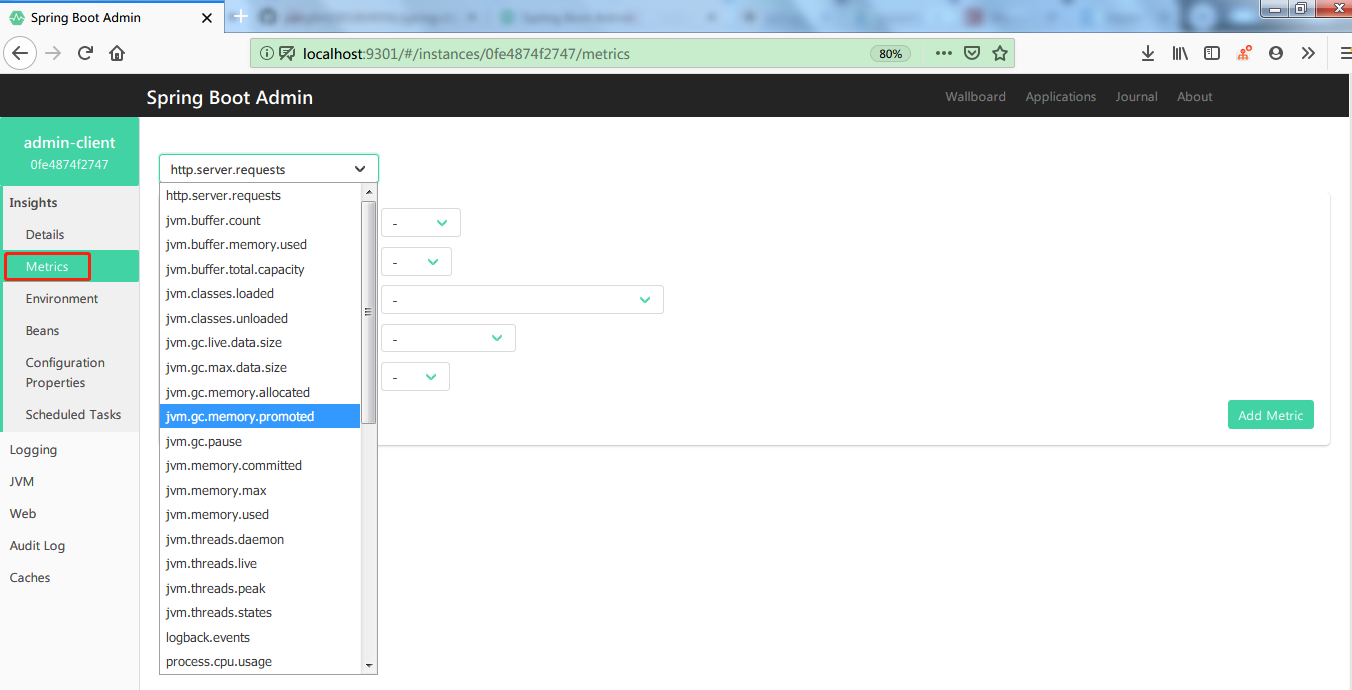Open the Downloads arrow icon
1352x690 pixels.
coord(1148,53)
